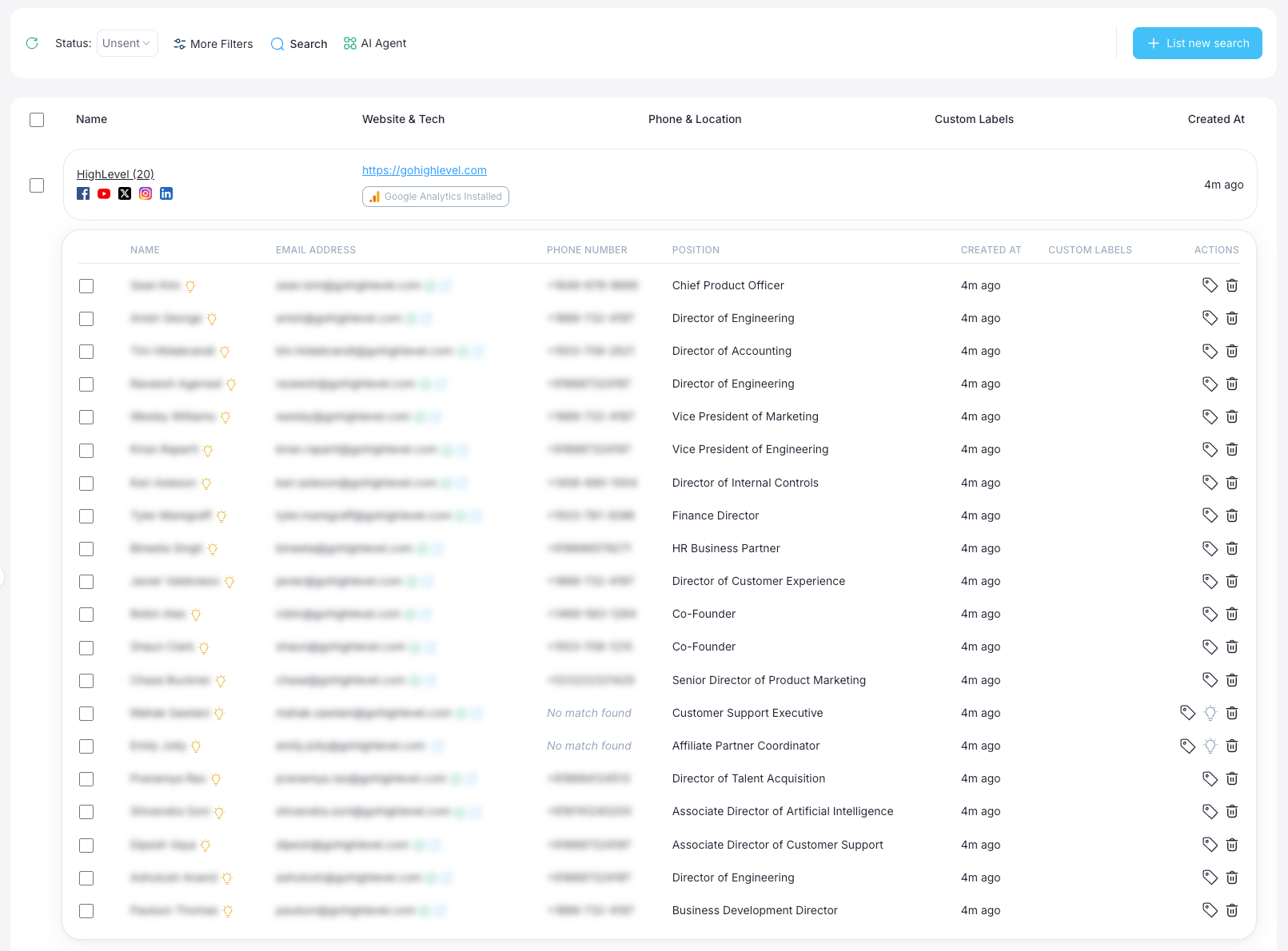This screenshot has width=1288, height=951.
Task: Delete the Director of Accounting contact
Action: point(1232,351)
